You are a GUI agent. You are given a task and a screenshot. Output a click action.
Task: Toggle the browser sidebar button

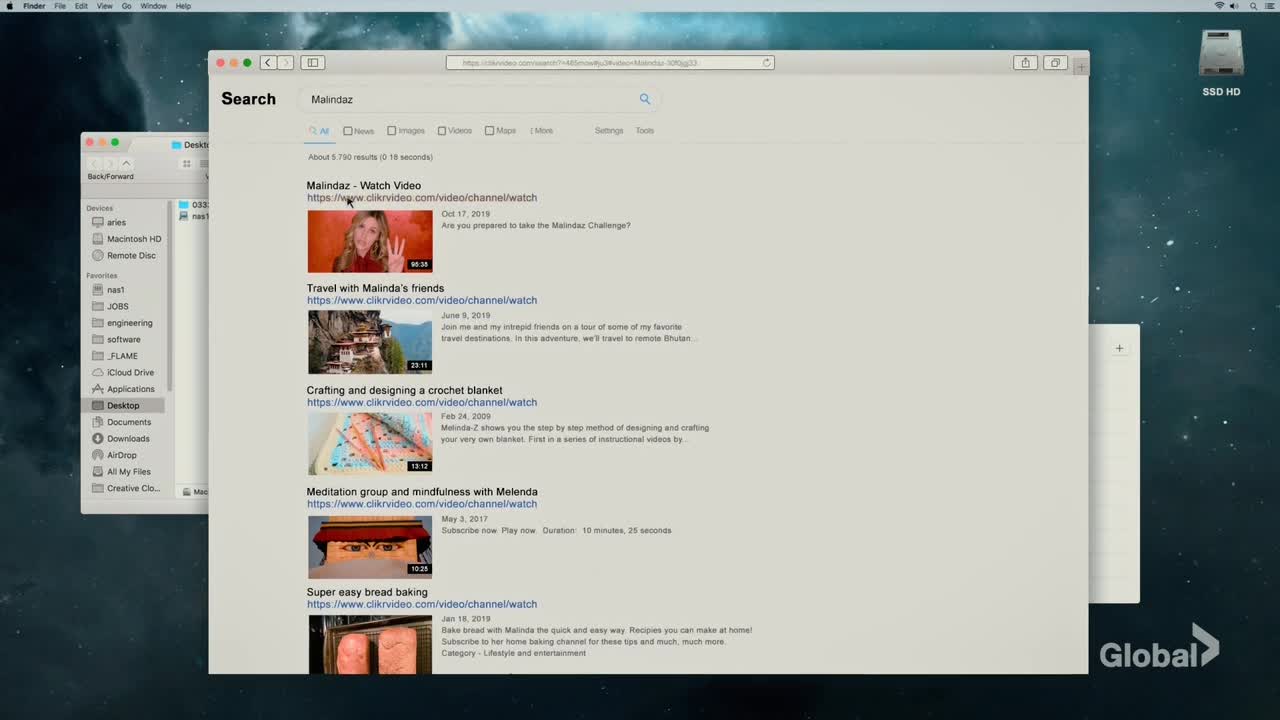click(x=313, y=62)
